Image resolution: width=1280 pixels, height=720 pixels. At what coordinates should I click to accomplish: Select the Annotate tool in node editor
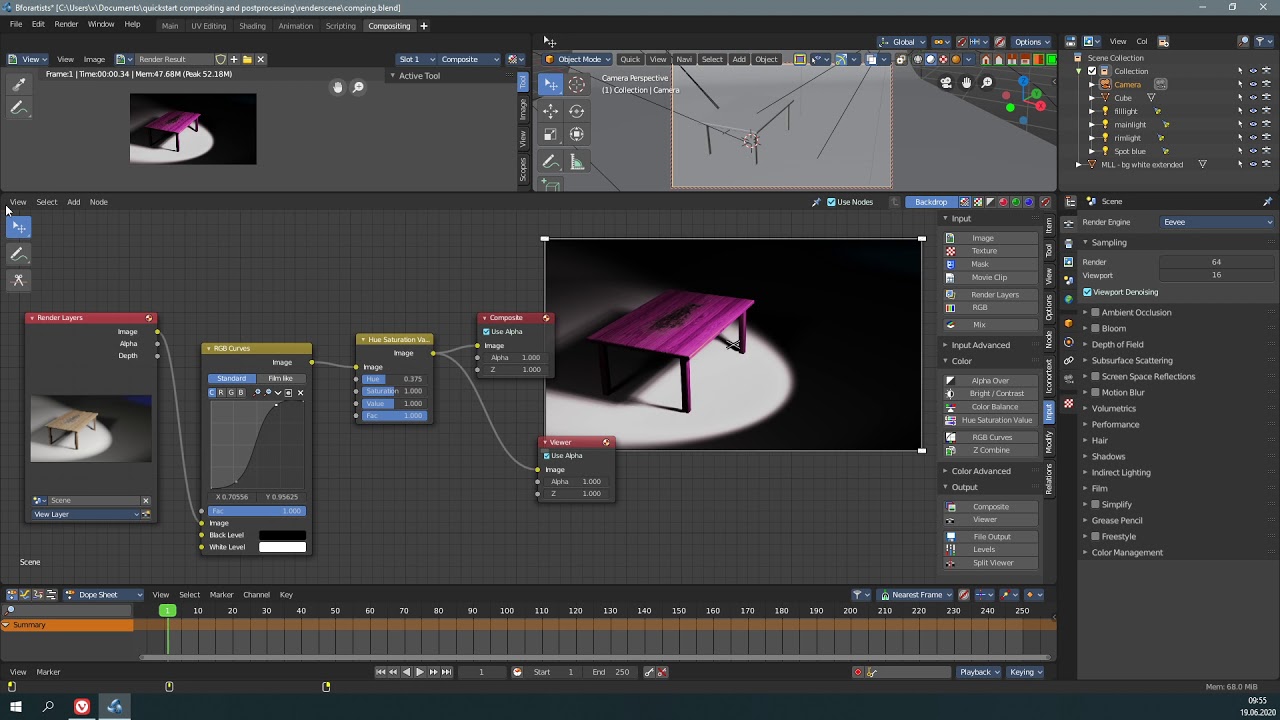19,254
